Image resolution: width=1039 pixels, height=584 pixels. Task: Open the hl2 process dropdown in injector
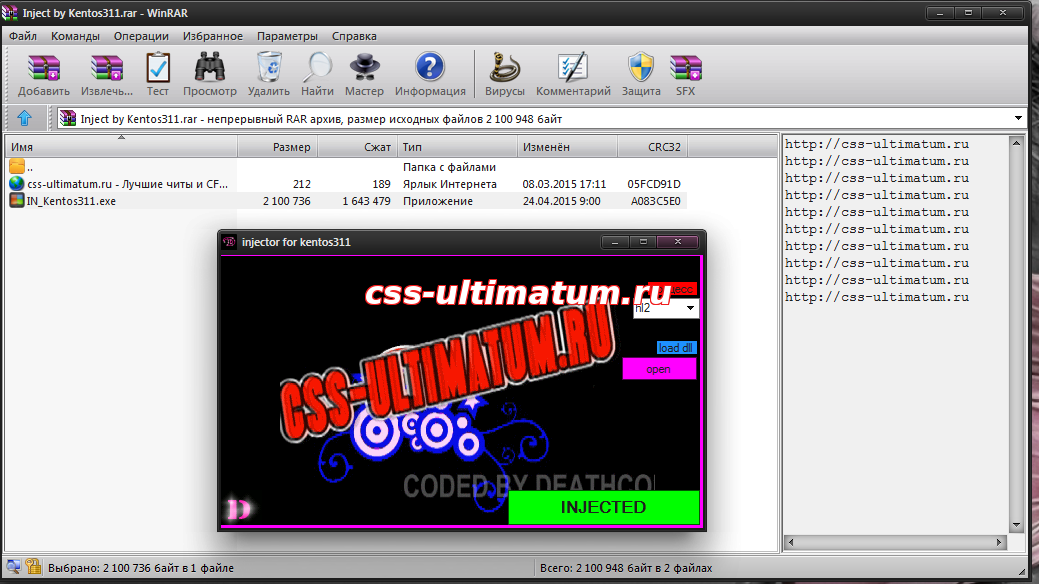[x=690, y=308]
